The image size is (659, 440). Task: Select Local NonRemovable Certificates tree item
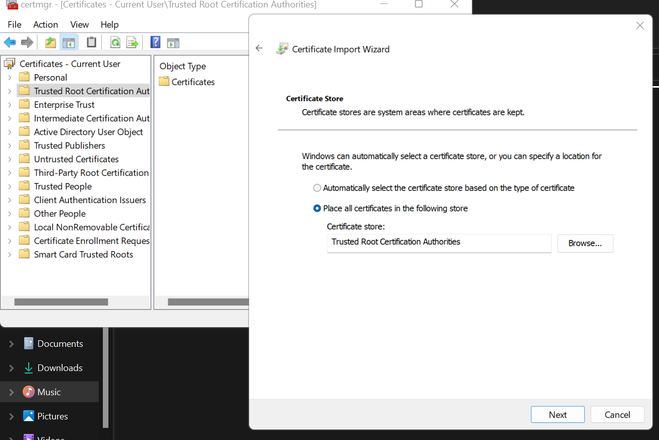tap(91, 227)
